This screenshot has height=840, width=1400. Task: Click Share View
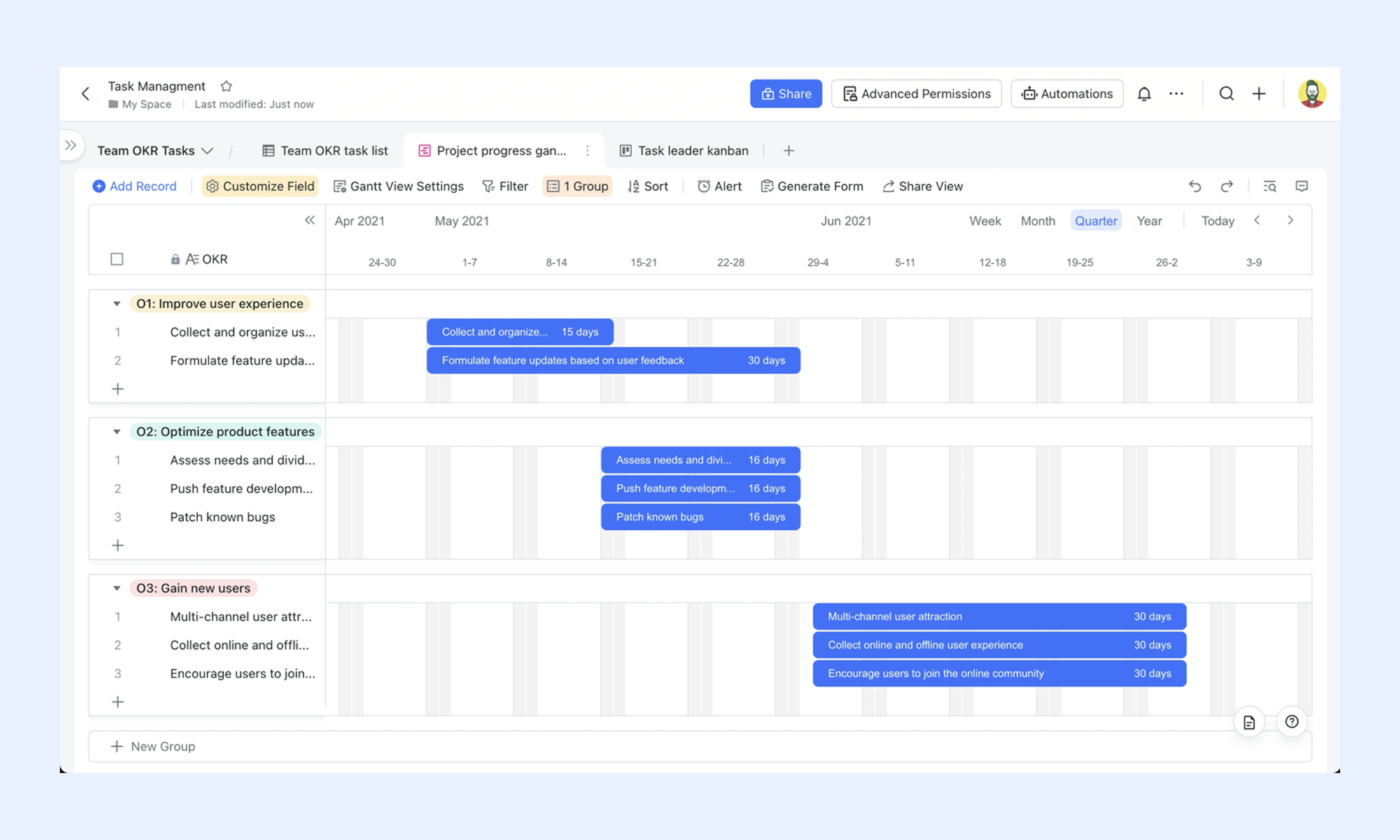923,186
